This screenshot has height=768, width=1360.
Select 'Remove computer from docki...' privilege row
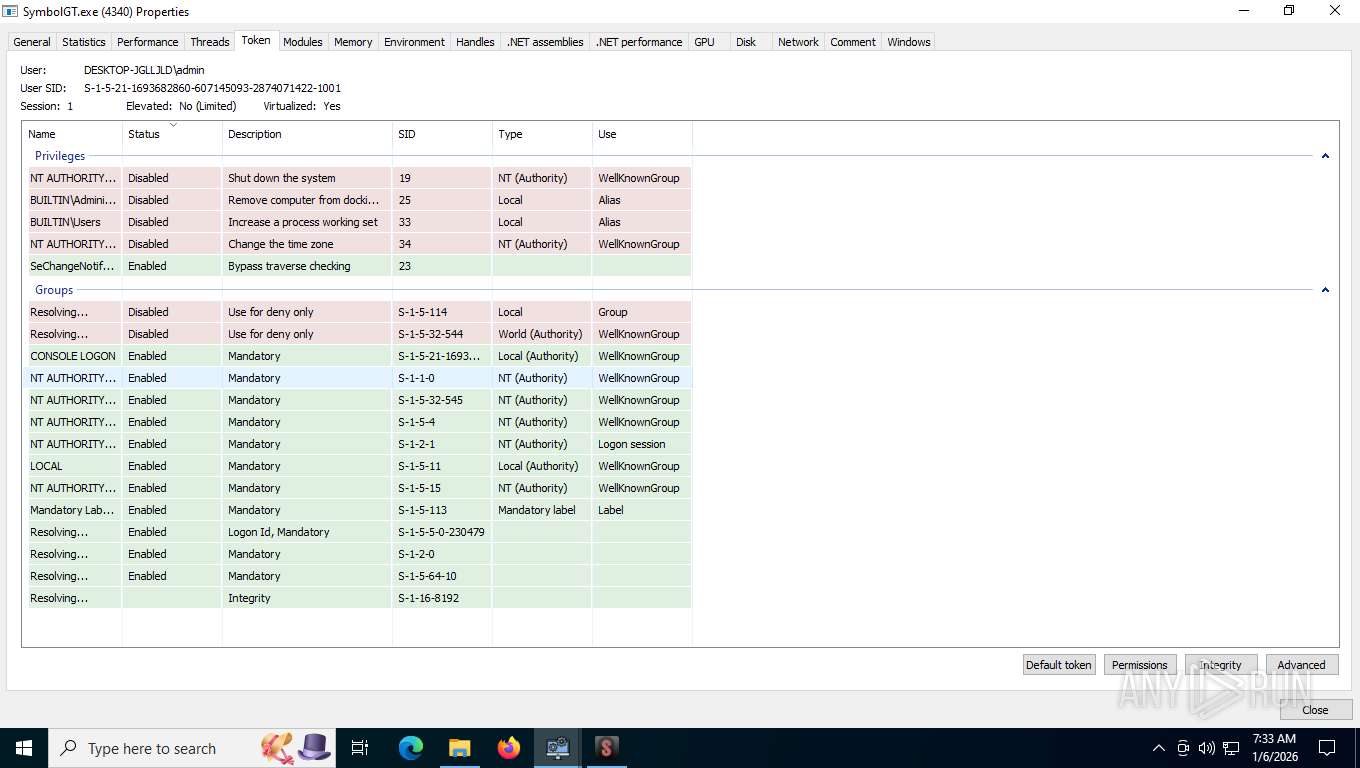tap(357, 200)
